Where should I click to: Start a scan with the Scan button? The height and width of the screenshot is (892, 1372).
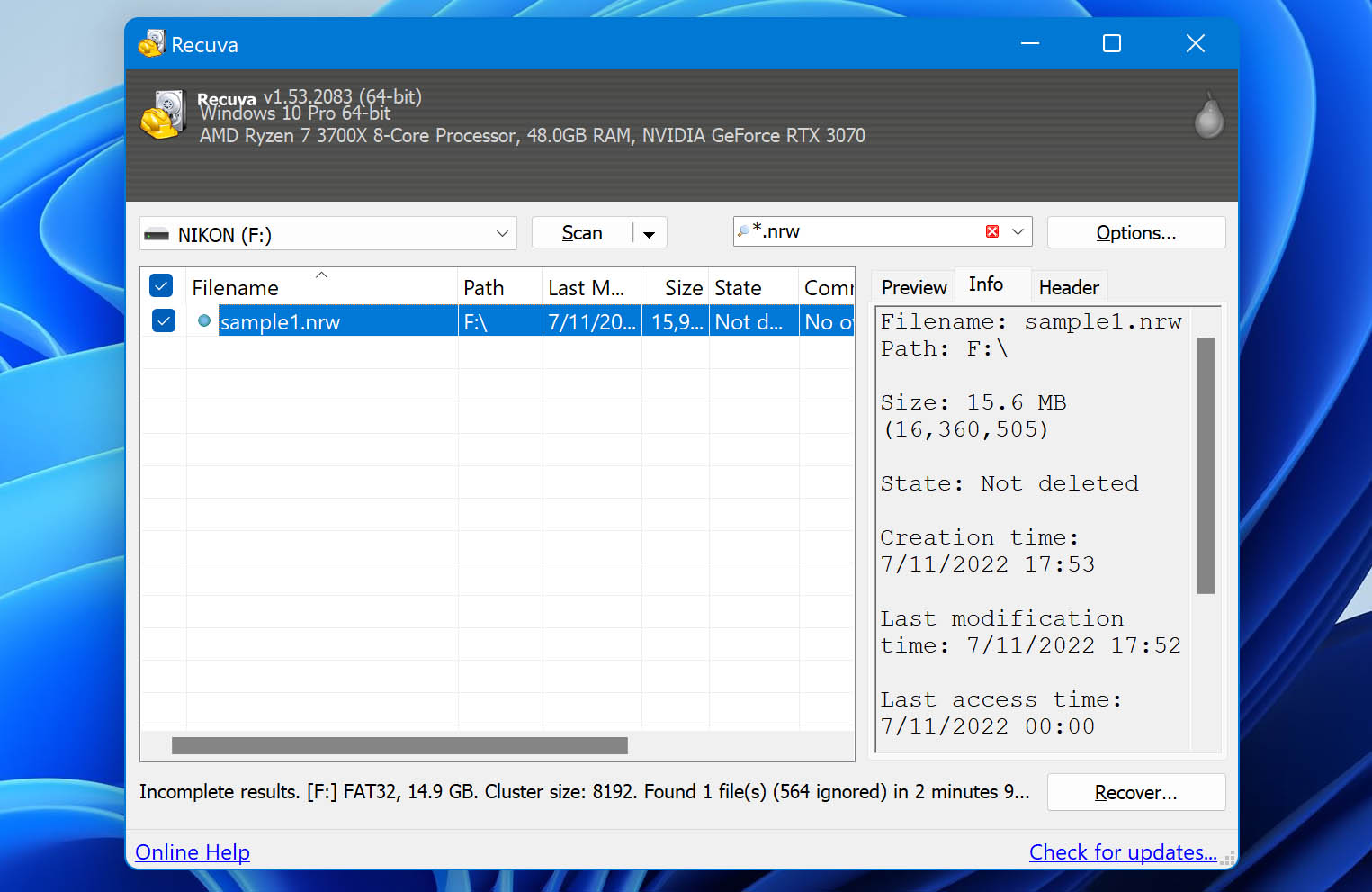582,233
